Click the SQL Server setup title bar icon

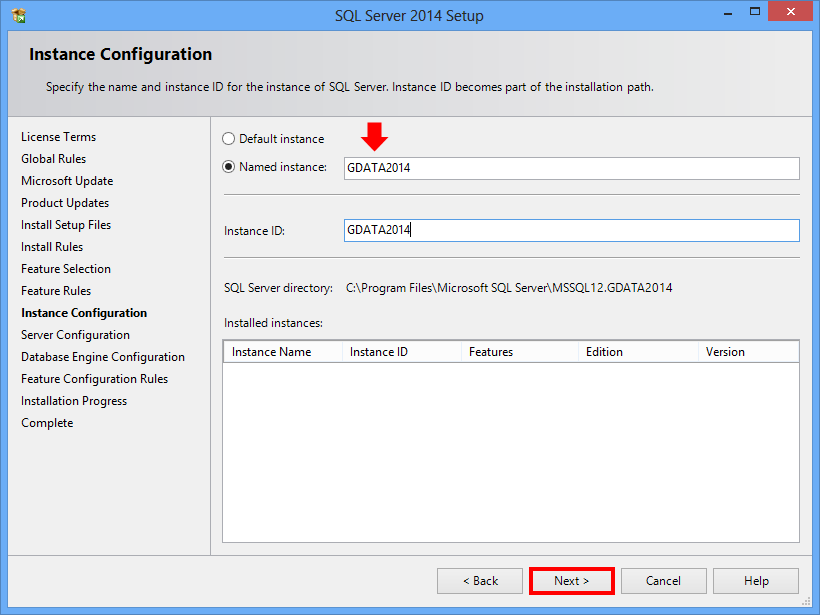coord(18,15)
